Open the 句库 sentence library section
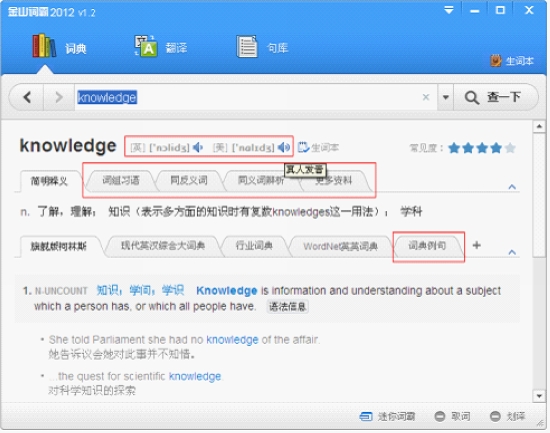The image size is (550, 433). [x=262, y=47]
